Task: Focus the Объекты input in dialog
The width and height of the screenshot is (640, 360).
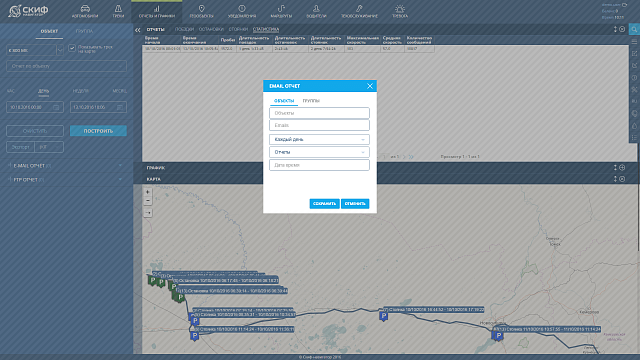Action: coord(319,113)
